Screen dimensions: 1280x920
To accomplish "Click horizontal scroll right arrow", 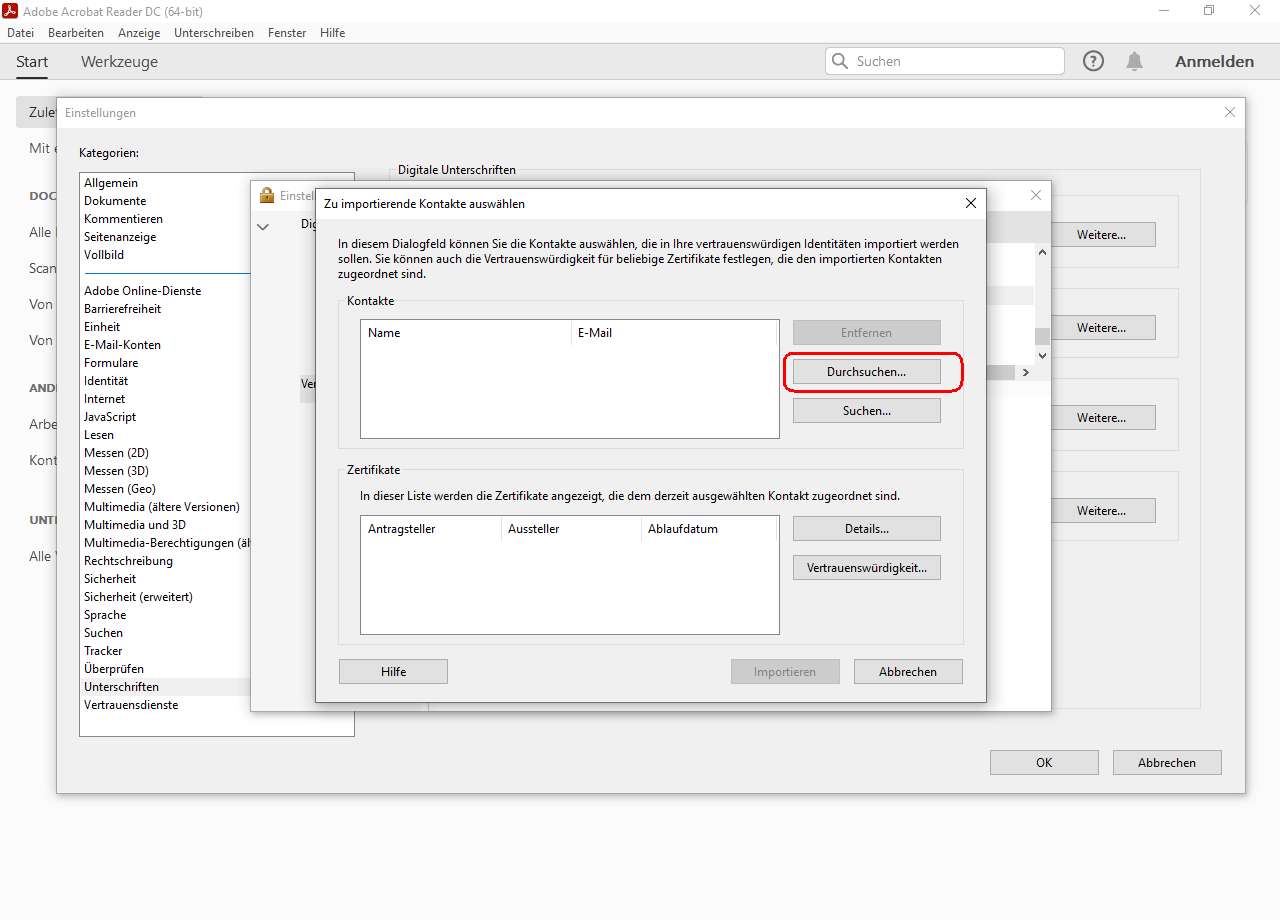I will coord(1024,372).
